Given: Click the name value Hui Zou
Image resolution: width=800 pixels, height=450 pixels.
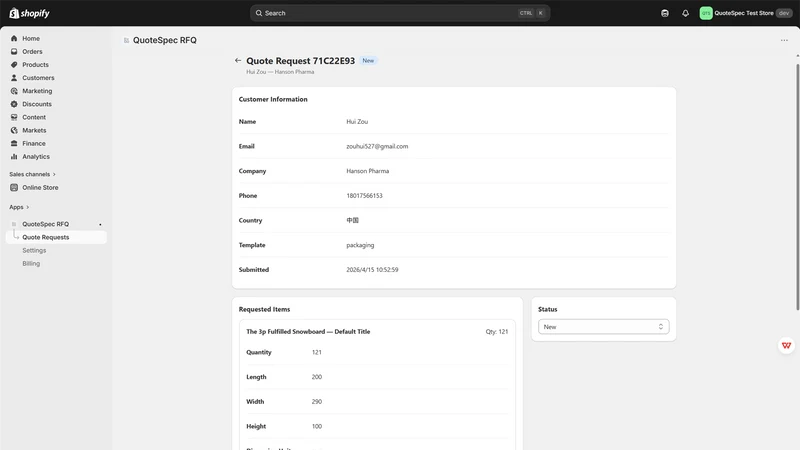Looking at the screenshot, I should click(x=357, y=121).
